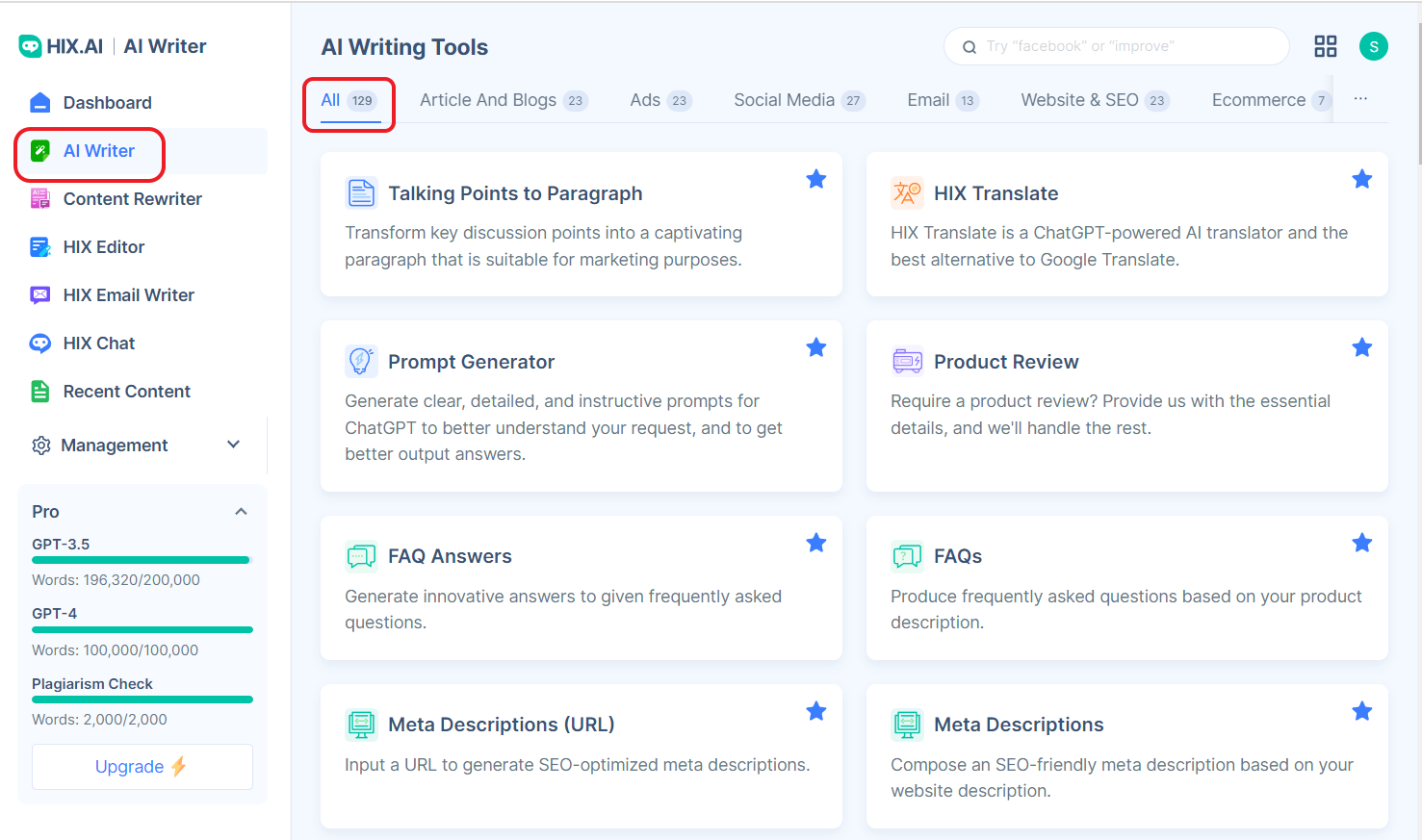Click the HIX Translate tool icon
The image size is (1422, 840).
[906, 193]
